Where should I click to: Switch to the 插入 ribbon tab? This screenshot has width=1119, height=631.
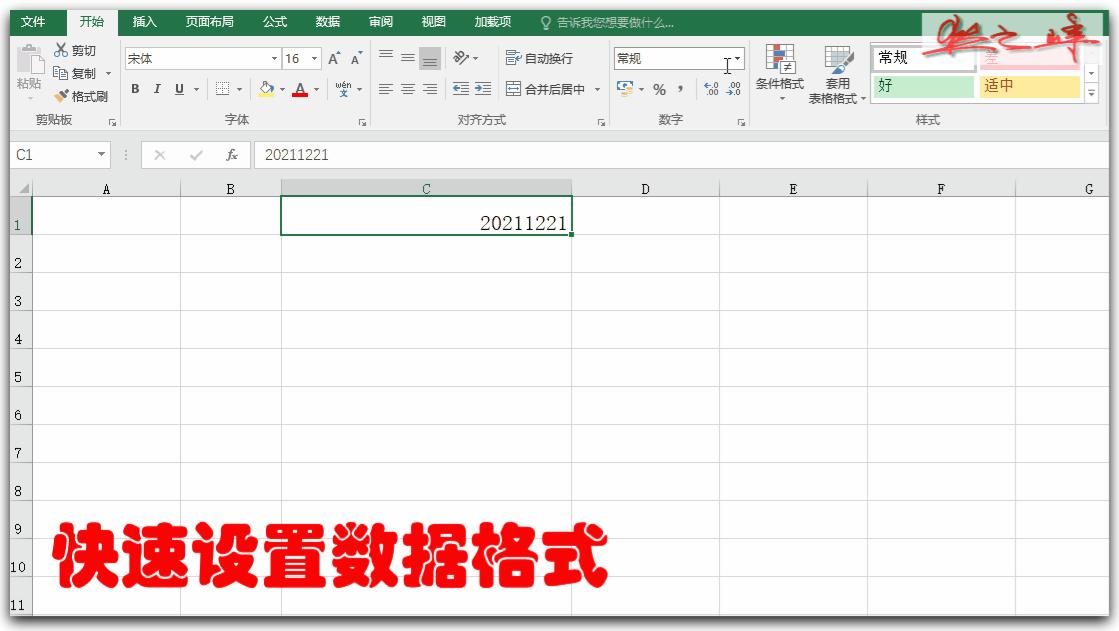click(x=143, y=19)
